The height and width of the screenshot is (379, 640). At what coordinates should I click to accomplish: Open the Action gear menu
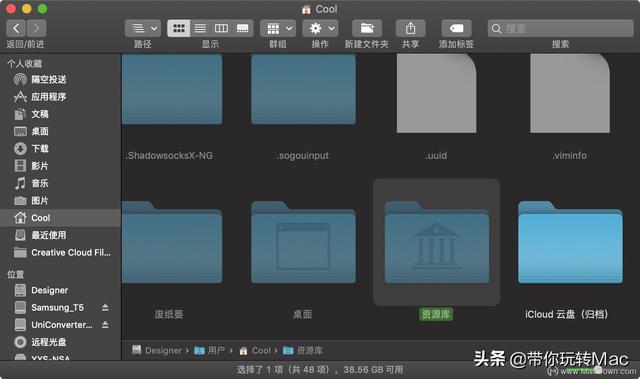coord(320,29)
